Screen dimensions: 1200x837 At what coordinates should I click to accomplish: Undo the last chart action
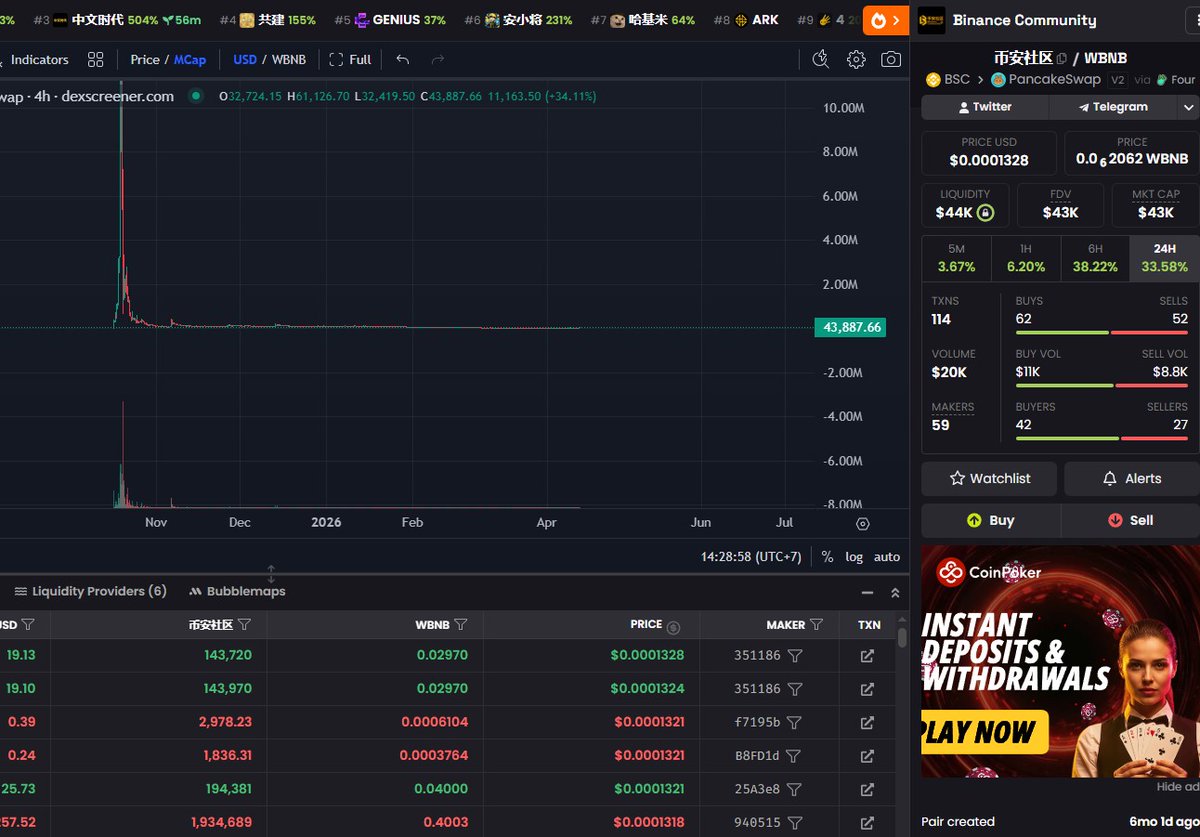pyautogui.click(x=402, y=60)
